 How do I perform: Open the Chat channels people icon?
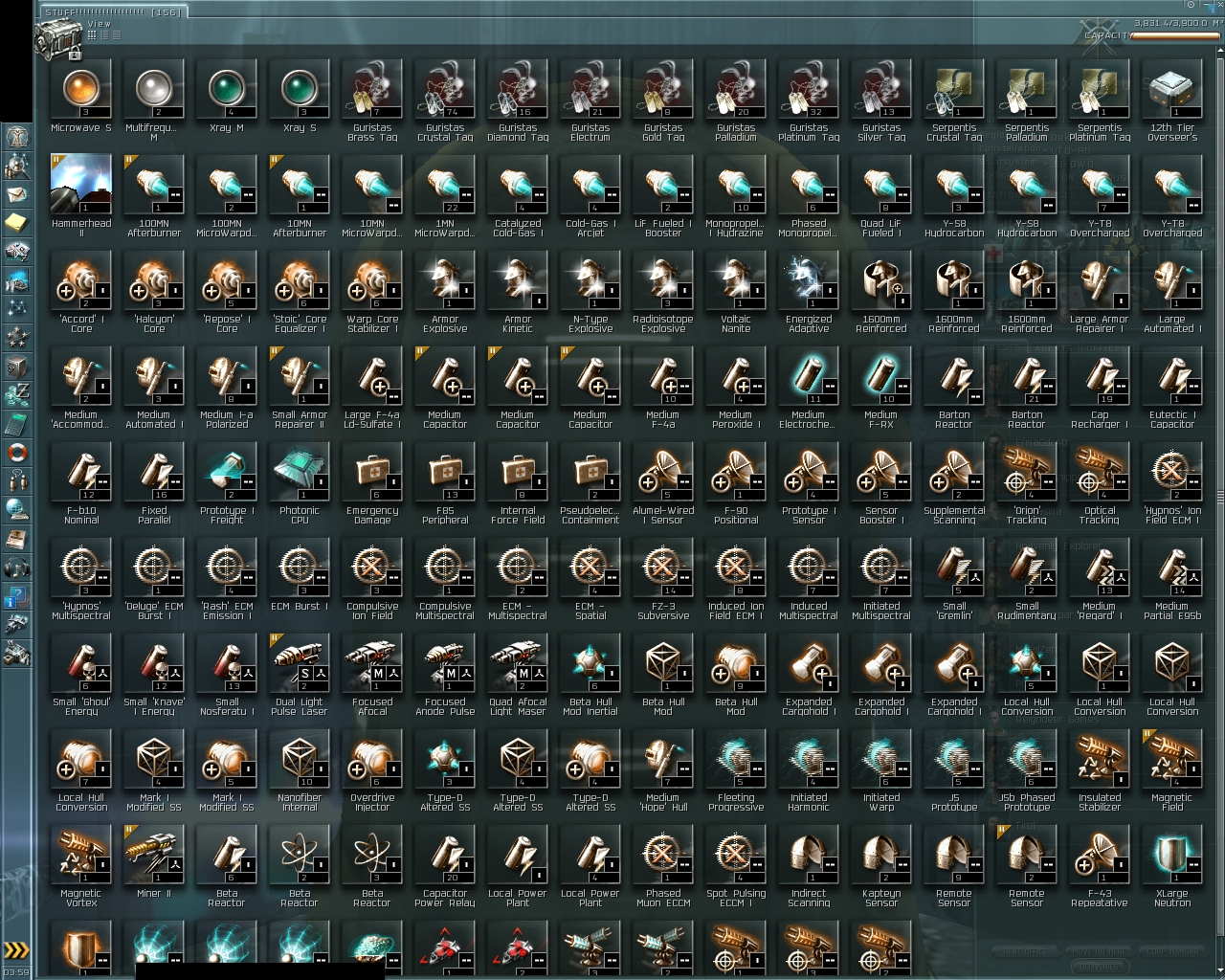16,481
